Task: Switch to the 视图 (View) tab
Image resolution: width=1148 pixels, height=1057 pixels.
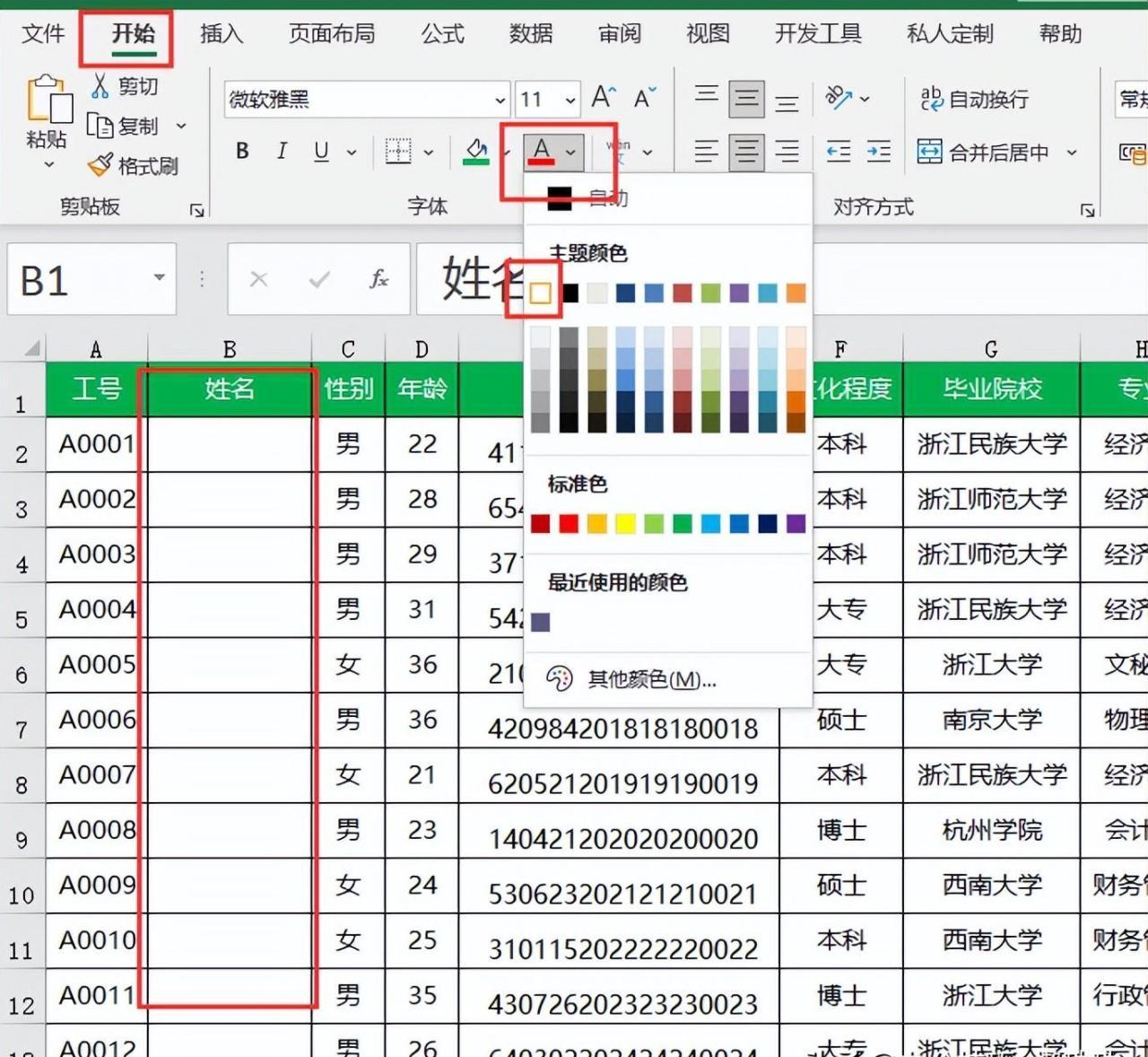Action: click(708, 33)
